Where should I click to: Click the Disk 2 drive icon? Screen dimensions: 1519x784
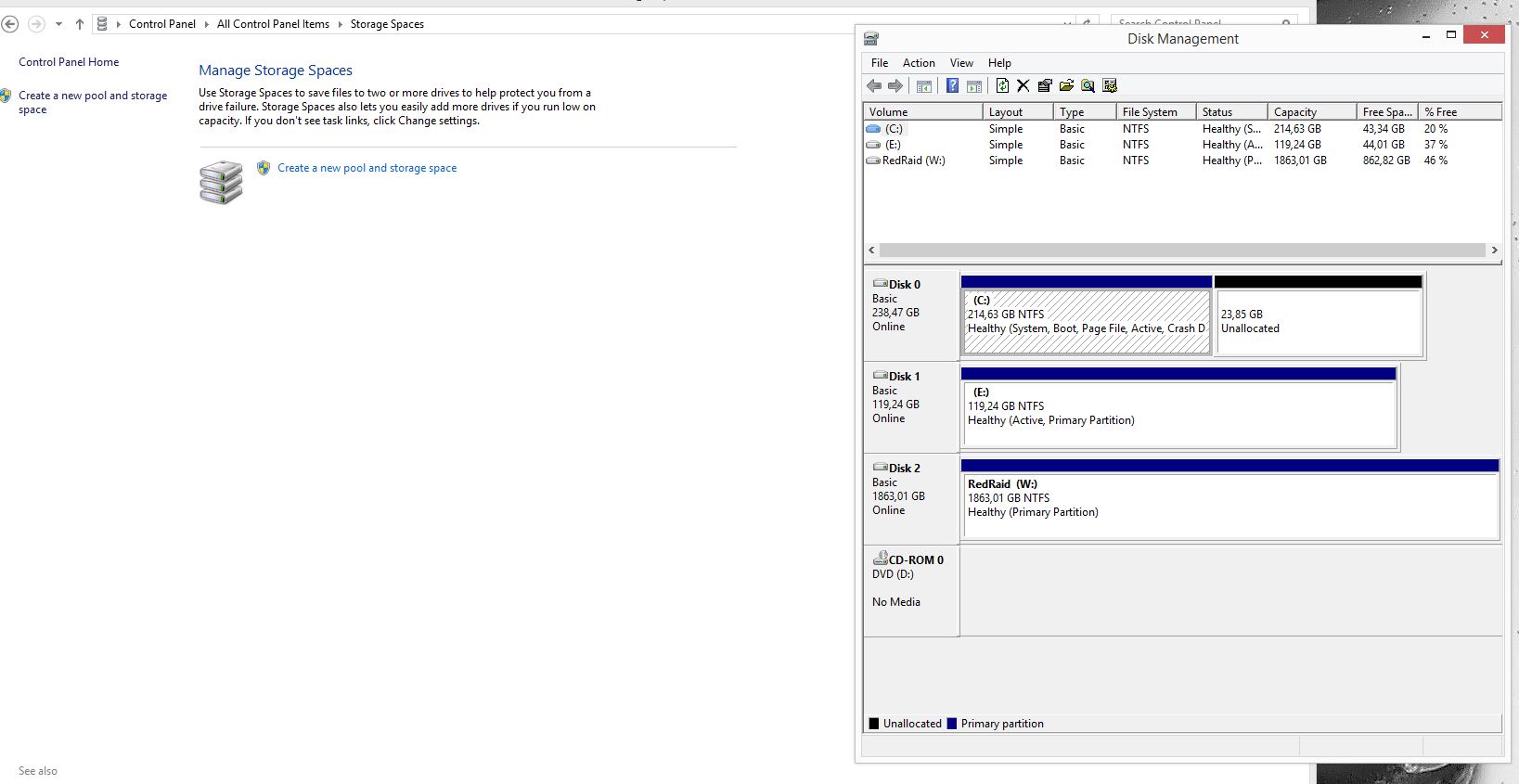pos(881,468)
